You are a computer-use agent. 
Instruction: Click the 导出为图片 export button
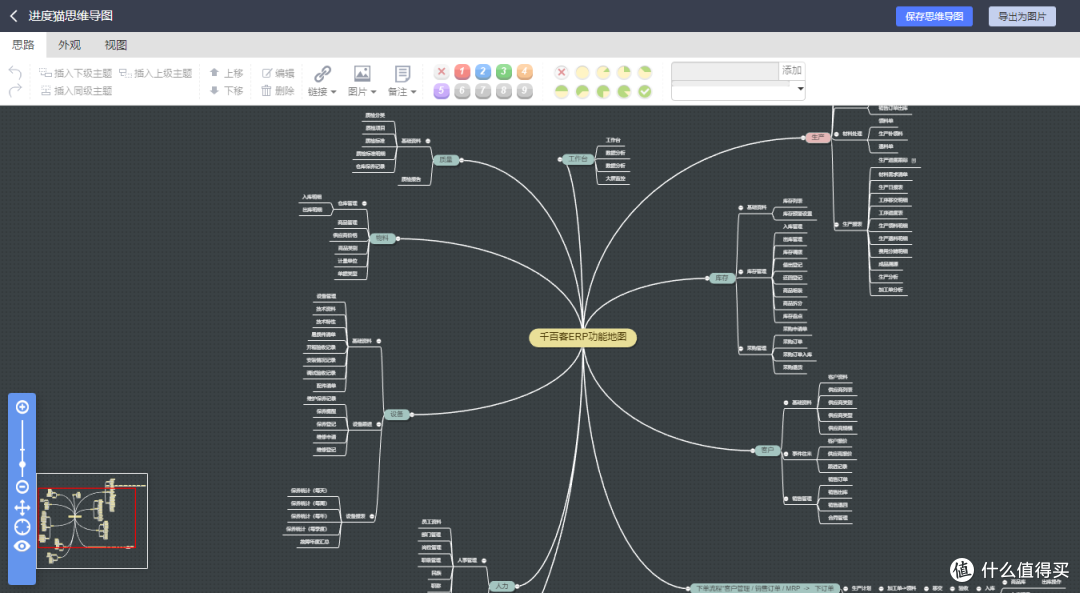(1022, 17)
